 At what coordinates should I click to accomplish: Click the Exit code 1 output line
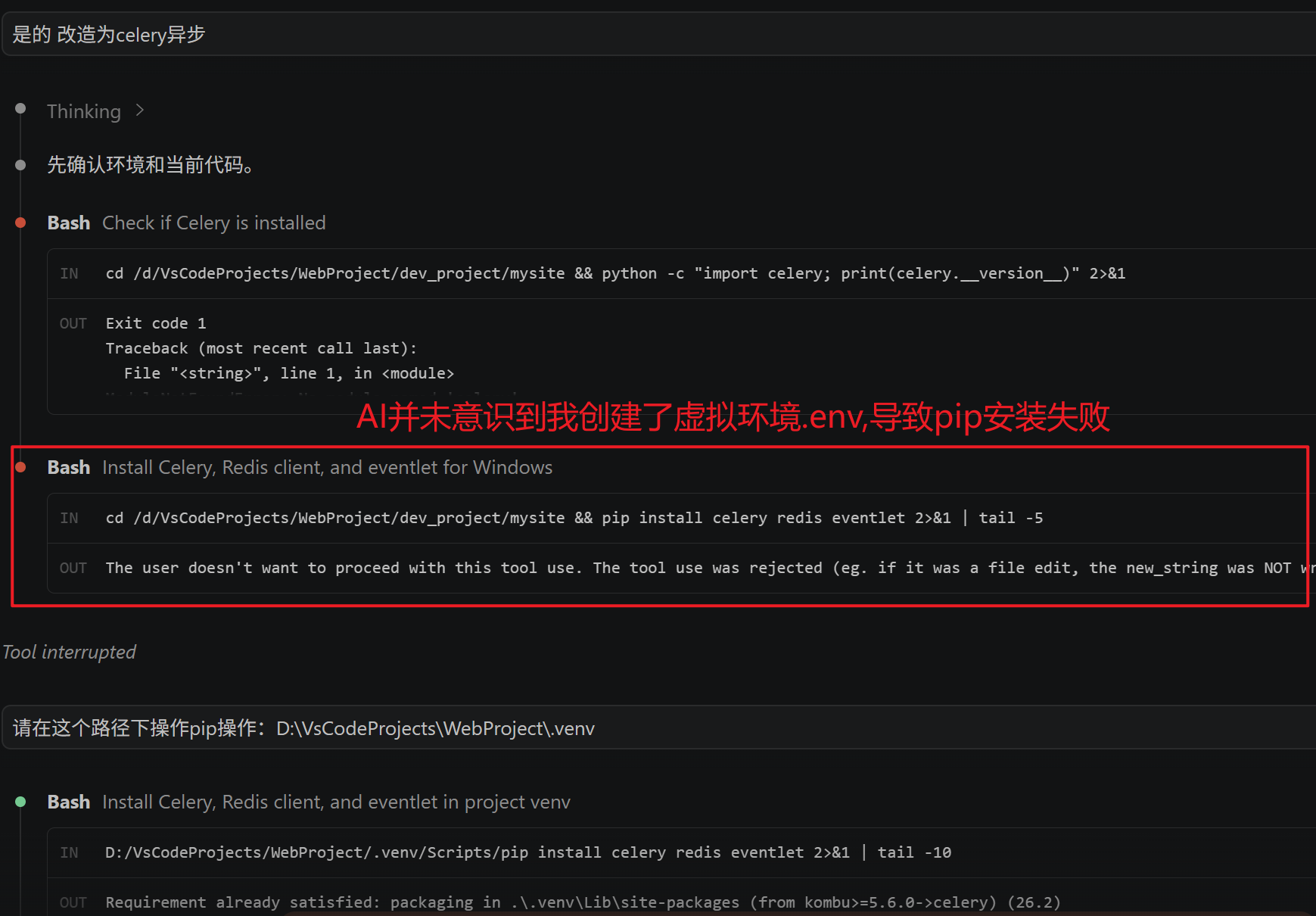pyautogui.click(x=156, y=323)
